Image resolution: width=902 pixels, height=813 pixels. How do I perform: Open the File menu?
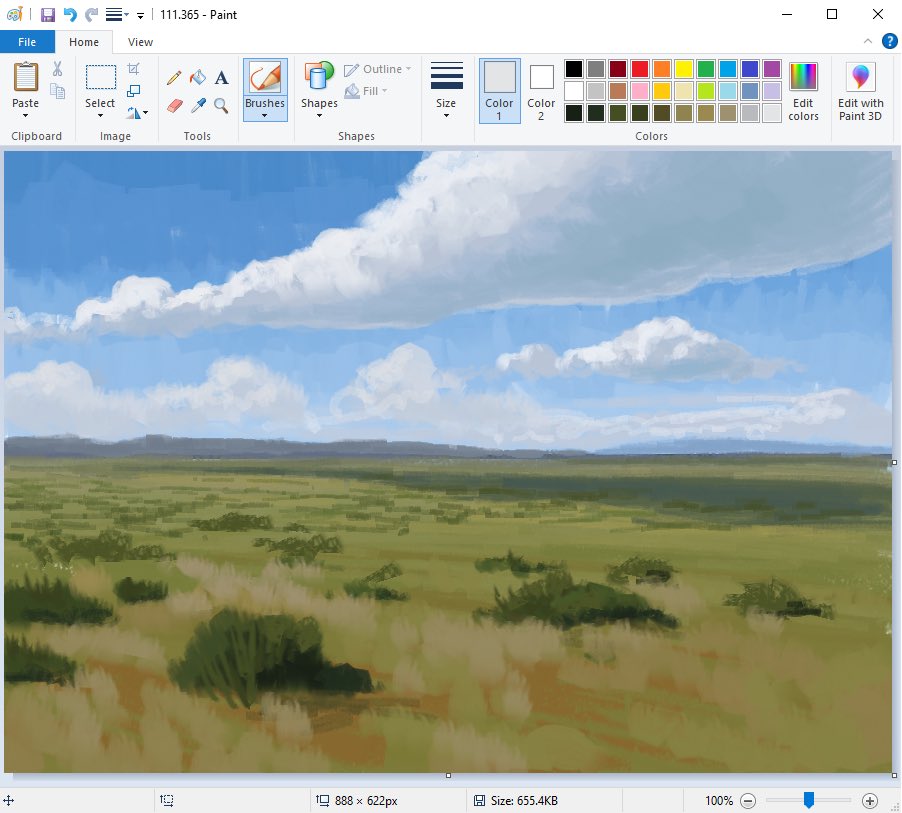[x=27, y=42]
